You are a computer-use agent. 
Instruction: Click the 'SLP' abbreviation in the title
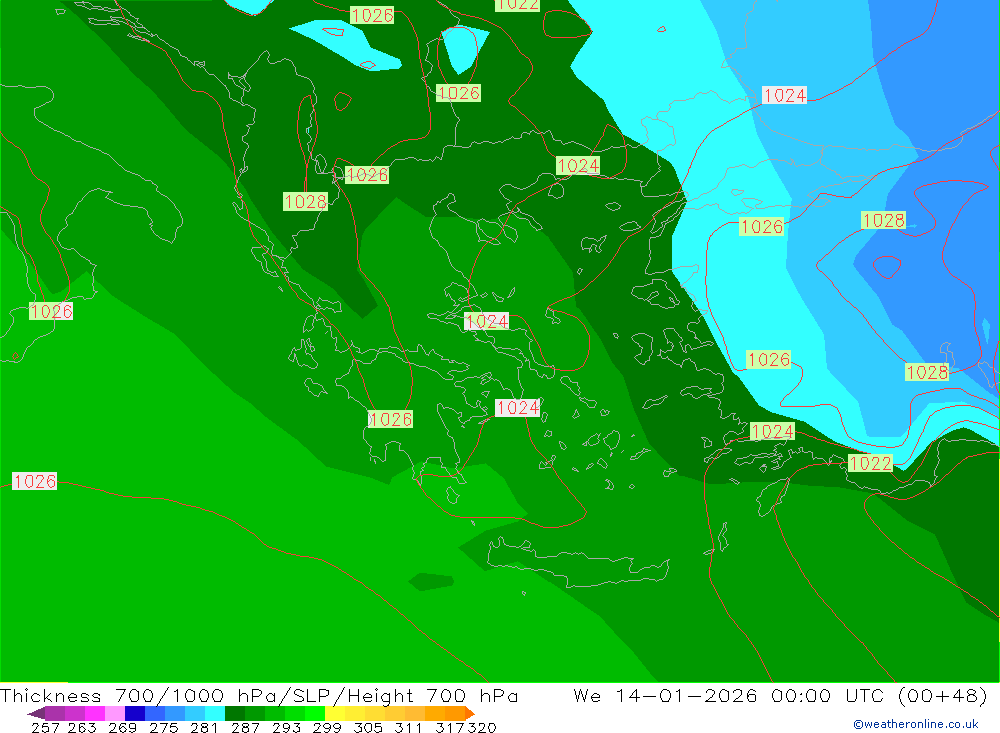click(x=311, y=695)
